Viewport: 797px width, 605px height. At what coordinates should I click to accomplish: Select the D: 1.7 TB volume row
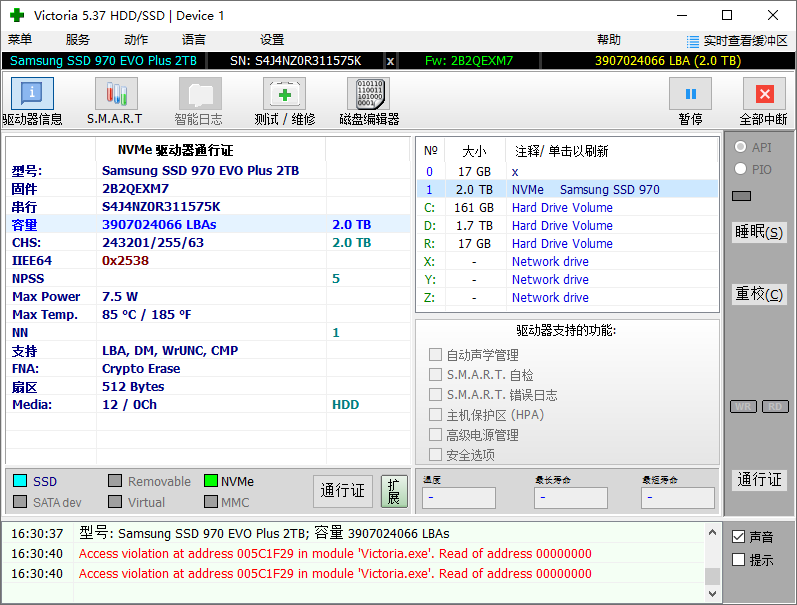(567, 225)
